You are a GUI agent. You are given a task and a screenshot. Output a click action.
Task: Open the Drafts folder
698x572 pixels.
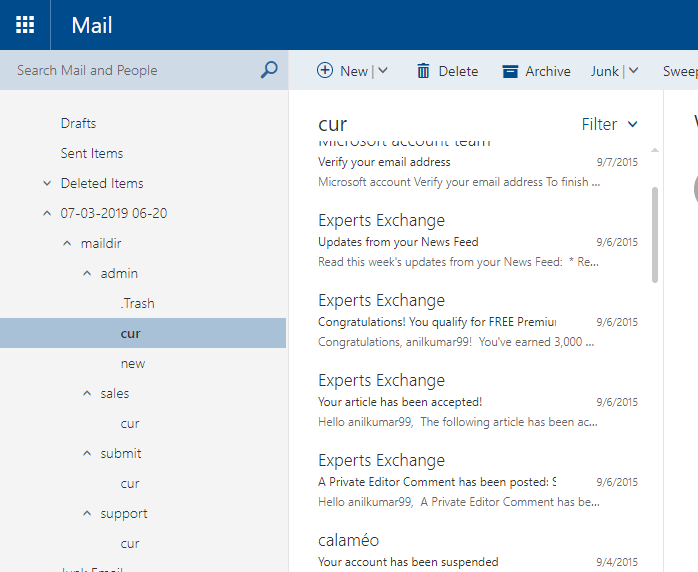click(78, 123)
